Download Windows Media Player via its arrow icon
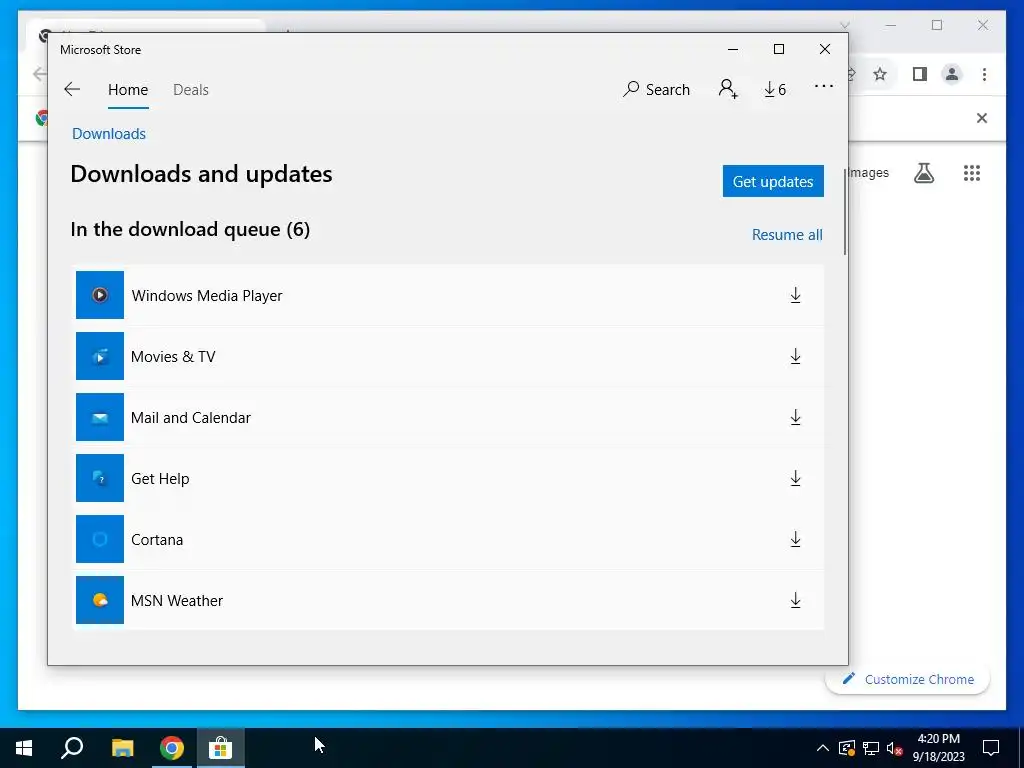This screenshot has width=1024, height=768. coord(795,295)
